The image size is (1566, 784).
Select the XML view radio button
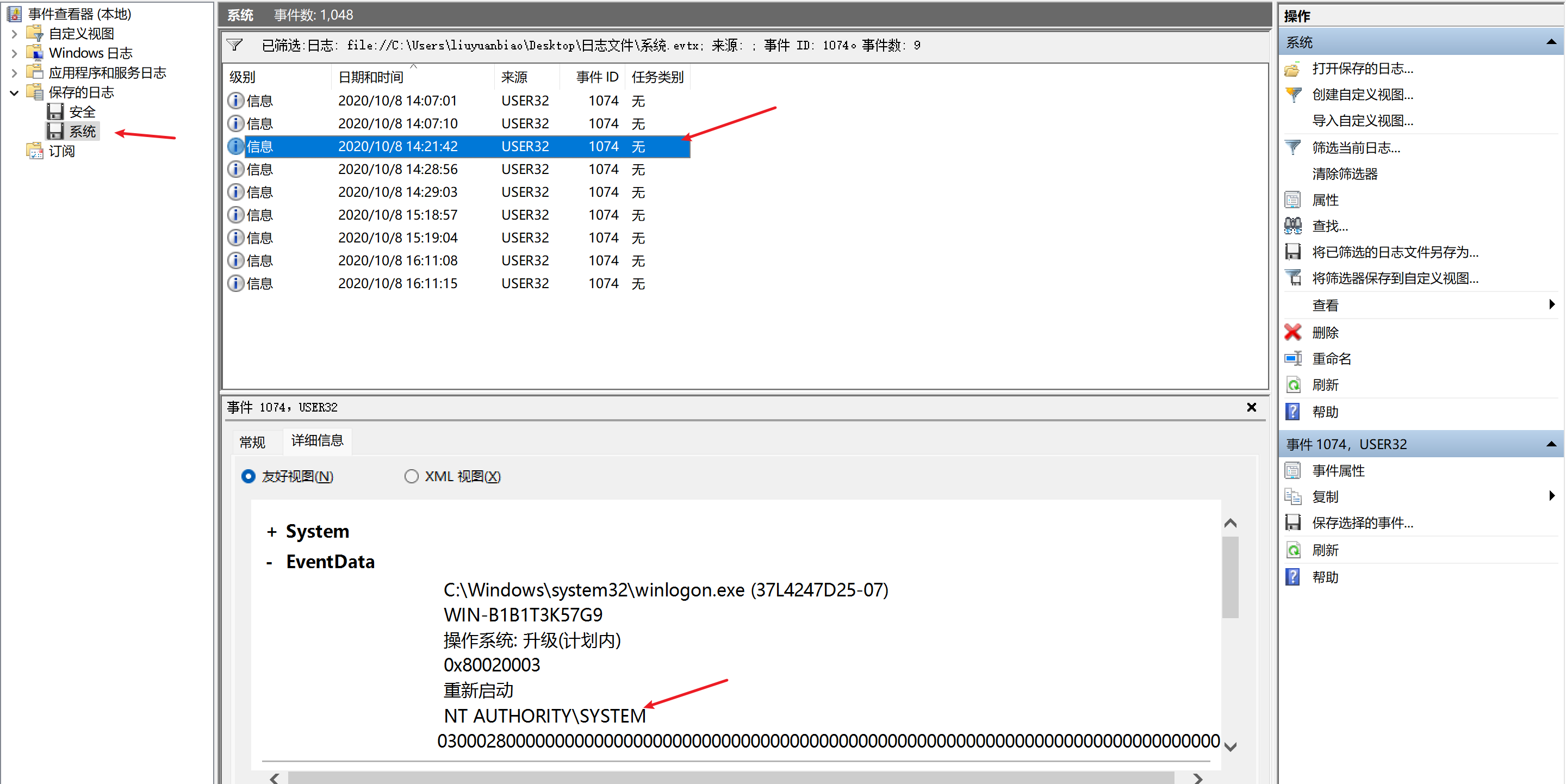pos(412,476)
